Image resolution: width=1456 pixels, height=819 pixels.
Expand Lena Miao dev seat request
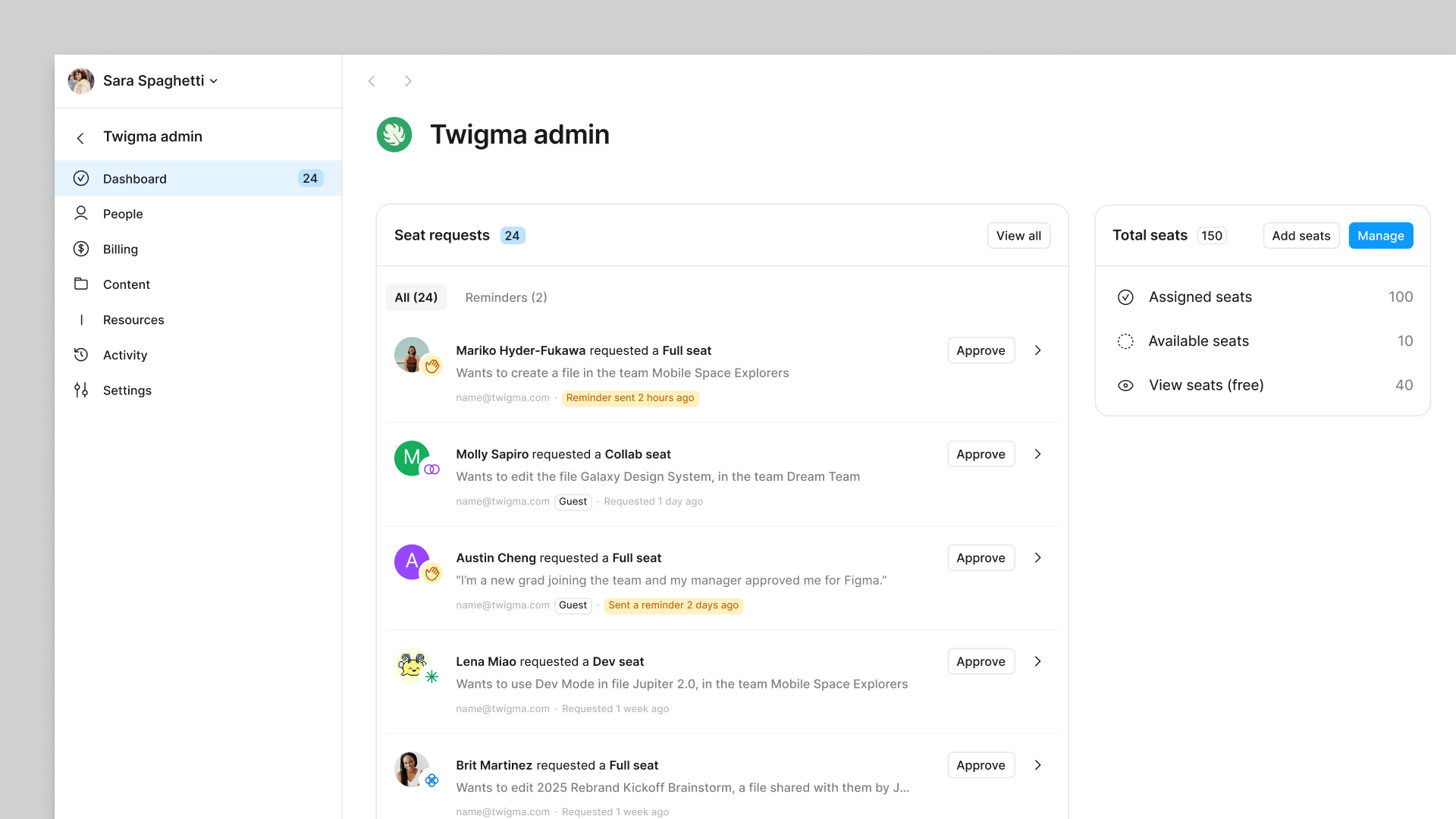[x=1037, y=661]
